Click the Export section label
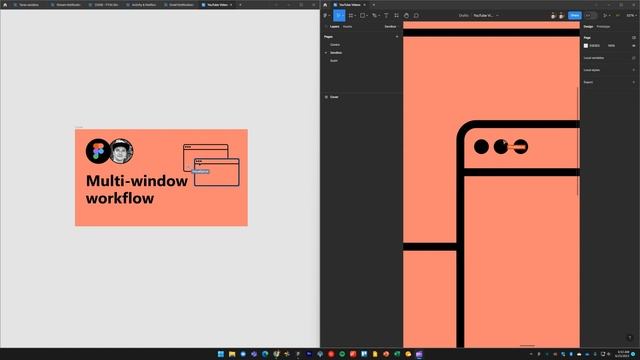Viewport: 640px width, 360px height. pos(588,82)
